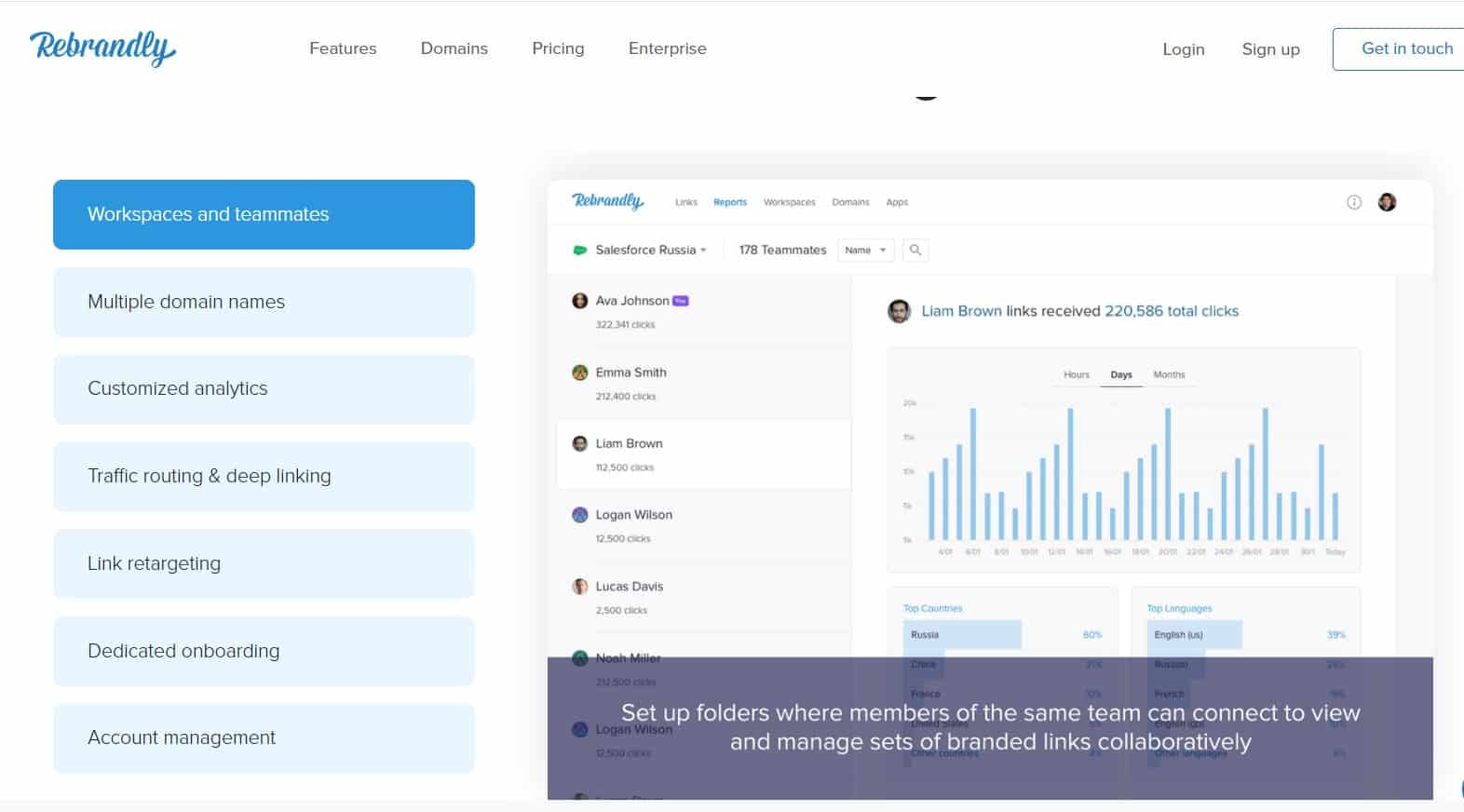Image resolution: width=1464 pixels, height=812 pixels.
Task: Open Links in the dashboard preview
Action: pos(686,202)
